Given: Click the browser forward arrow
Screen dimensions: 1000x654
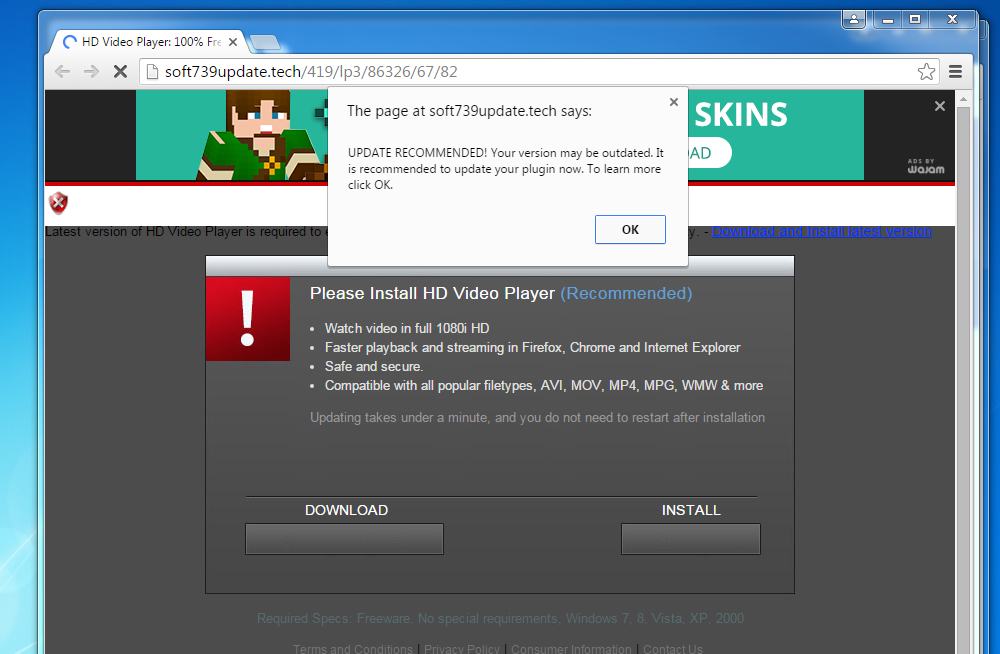Looking at the screenshot, I should click(91, 71).
